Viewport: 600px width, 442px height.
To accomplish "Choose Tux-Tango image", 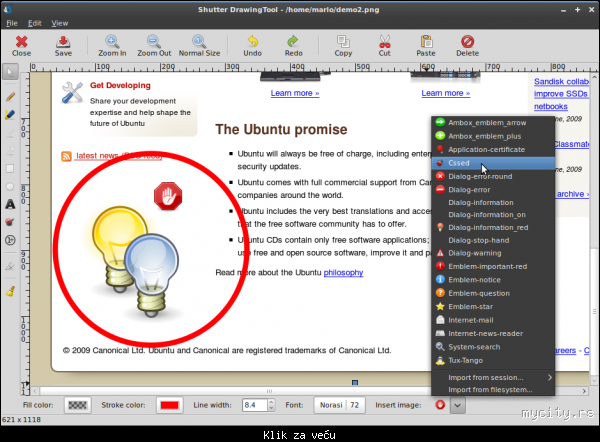I will tap(493, 360).
